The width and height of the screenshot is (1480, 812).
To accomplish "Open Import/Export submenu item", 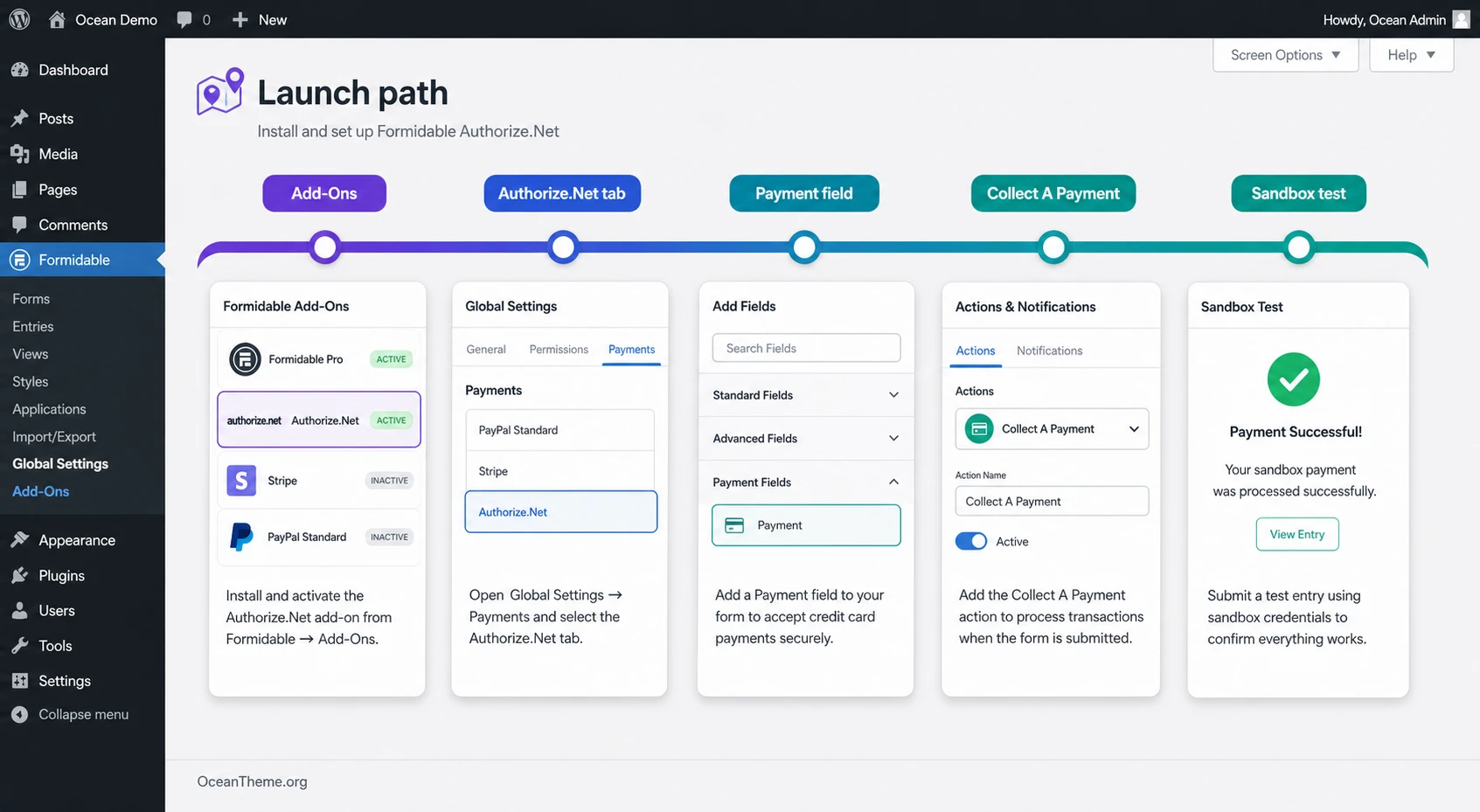I will coord(54,437).
